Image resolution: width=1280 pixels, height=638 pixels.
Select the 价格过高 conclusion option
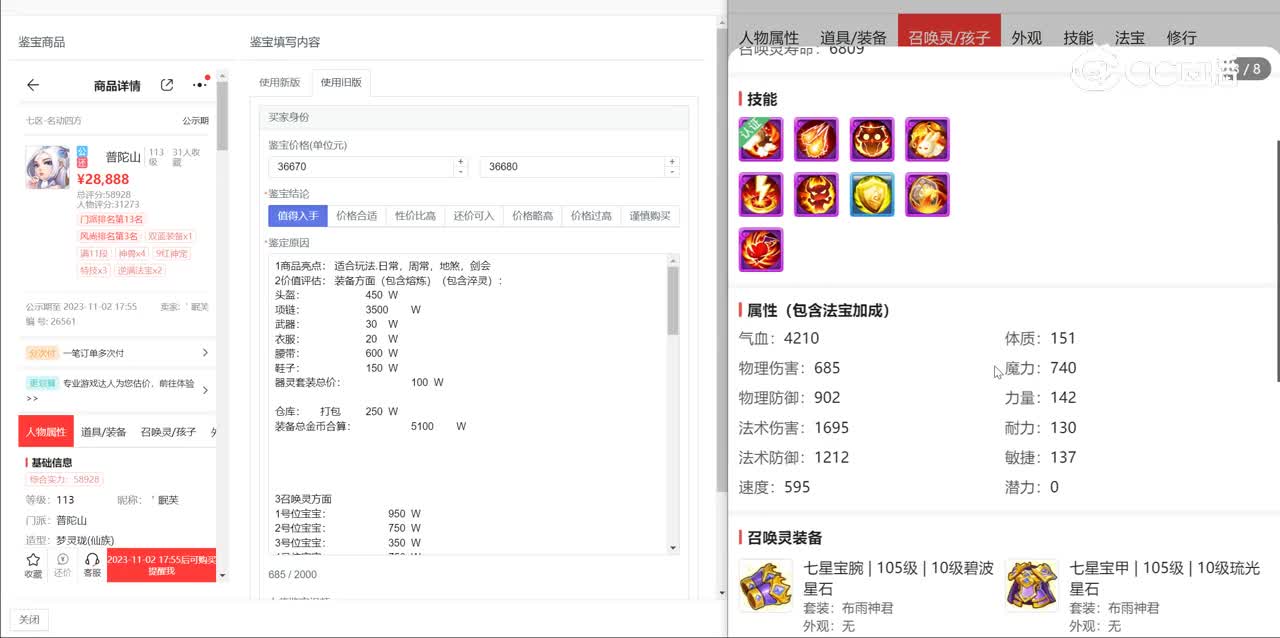pos(591,215)
